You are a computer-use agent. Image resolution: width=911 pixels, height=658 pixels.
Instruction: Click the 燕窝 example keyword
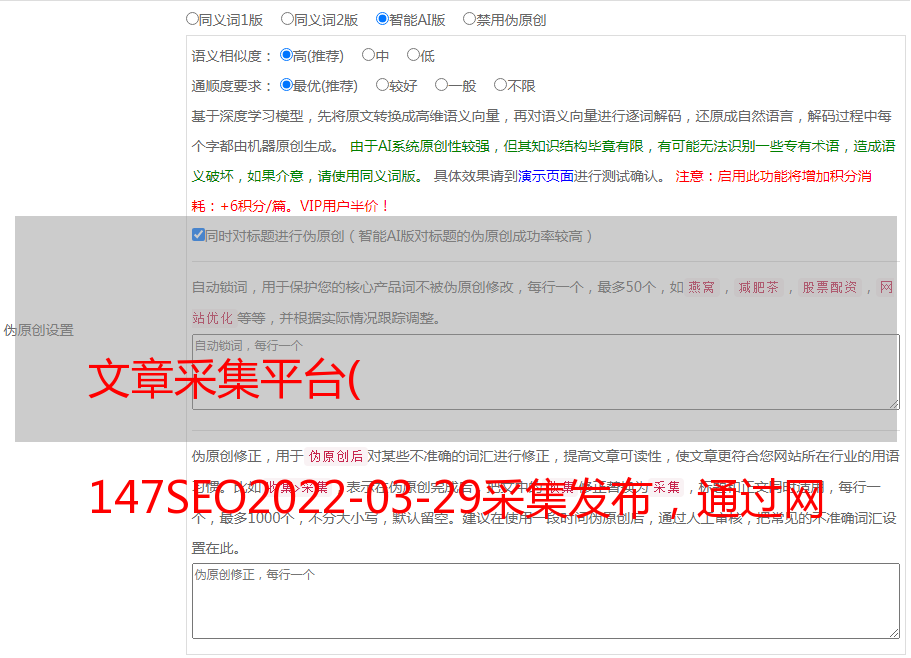[702, 287]
